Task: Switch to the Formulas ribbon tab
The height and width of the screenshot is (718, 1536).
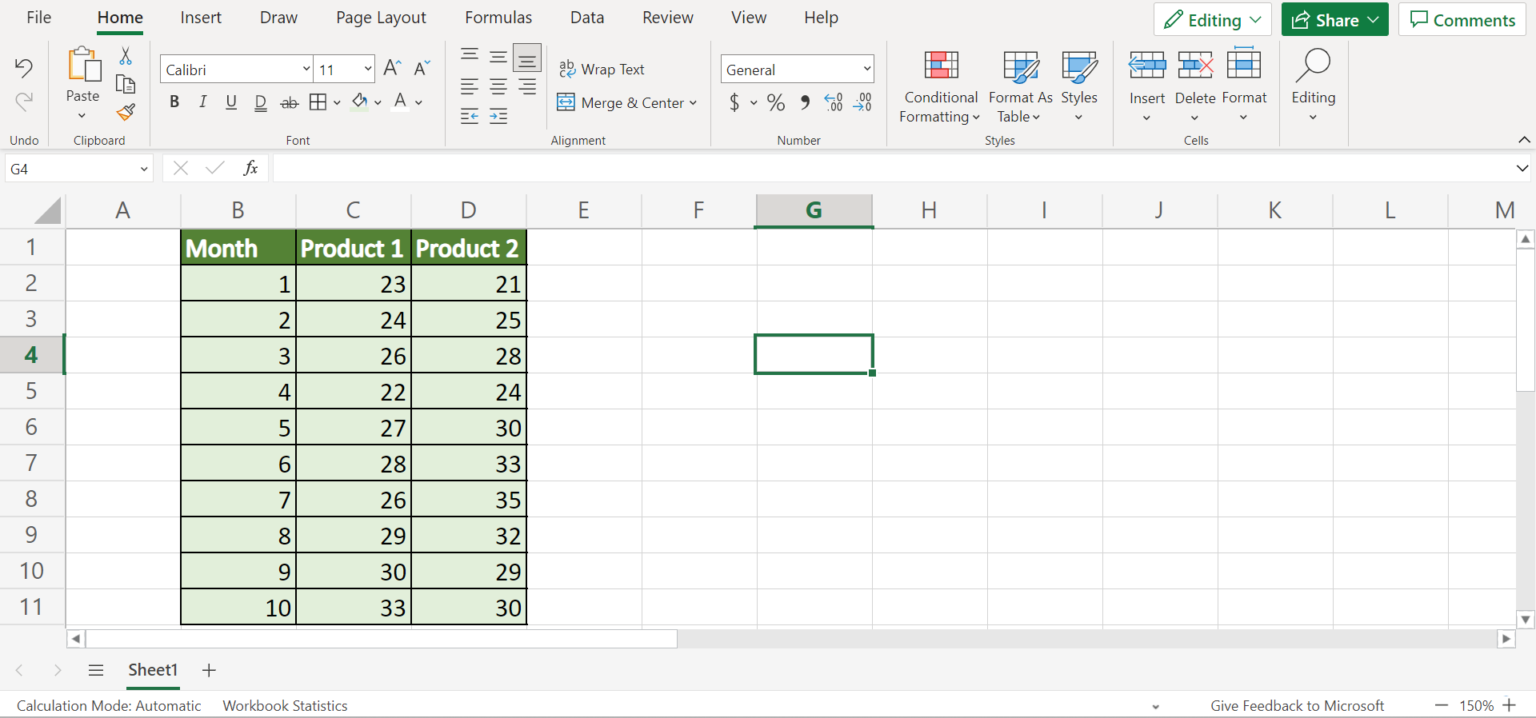Action: [498, 17]
